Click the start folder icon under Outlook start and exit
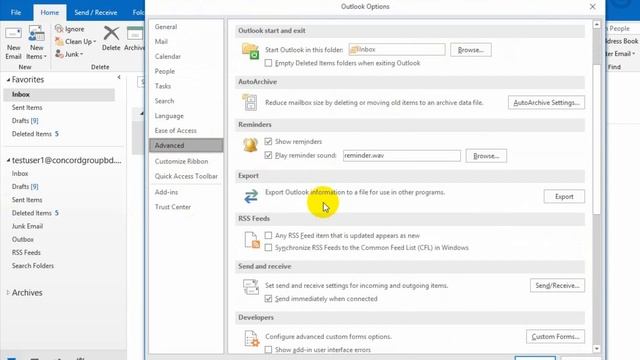Viewport: 640px width, 360px height. click(x=250, y=51)
